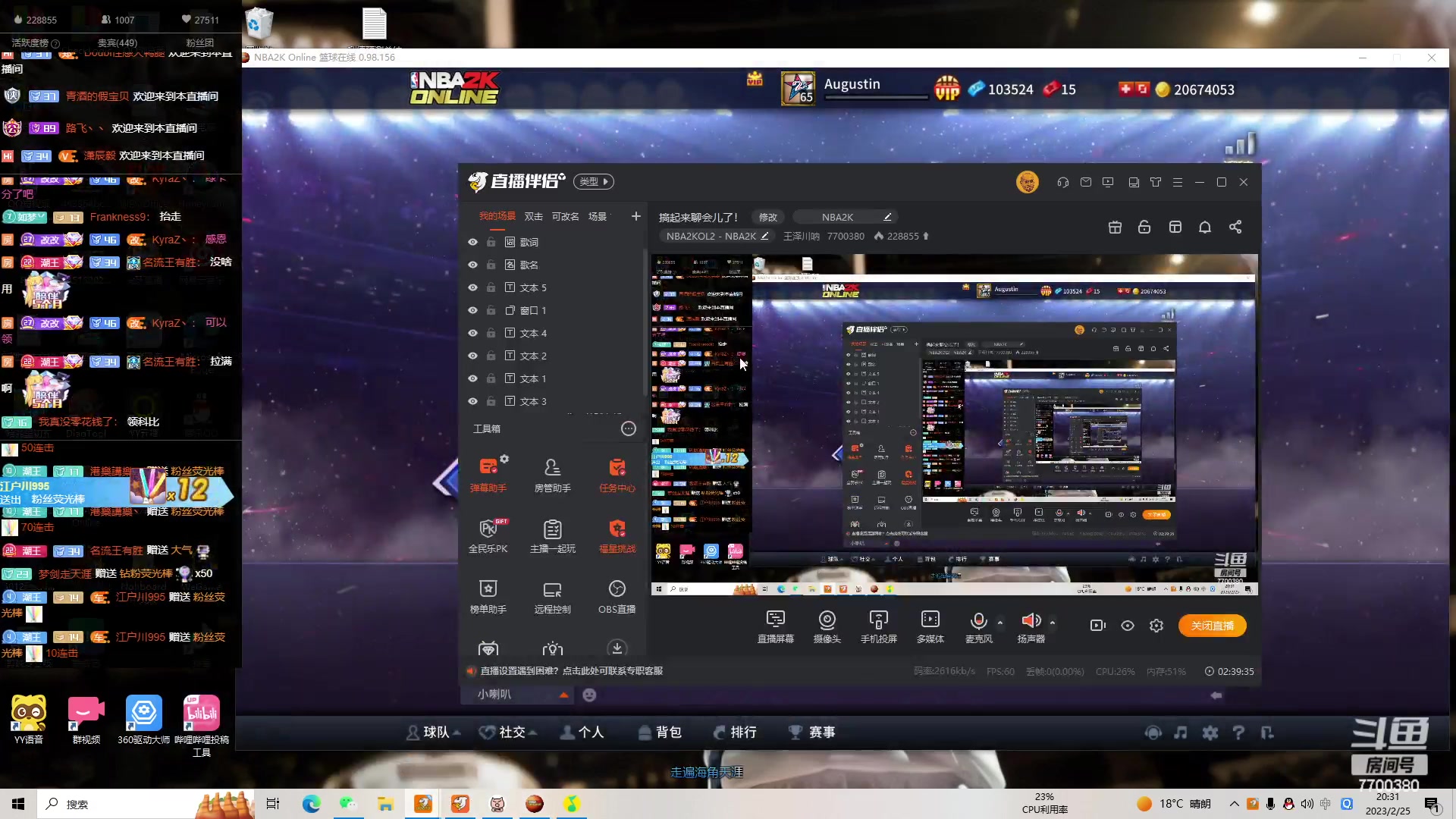Open the share icon in stream header
The width and height of the screenshot is (1456, 819).
(1235, 227)
